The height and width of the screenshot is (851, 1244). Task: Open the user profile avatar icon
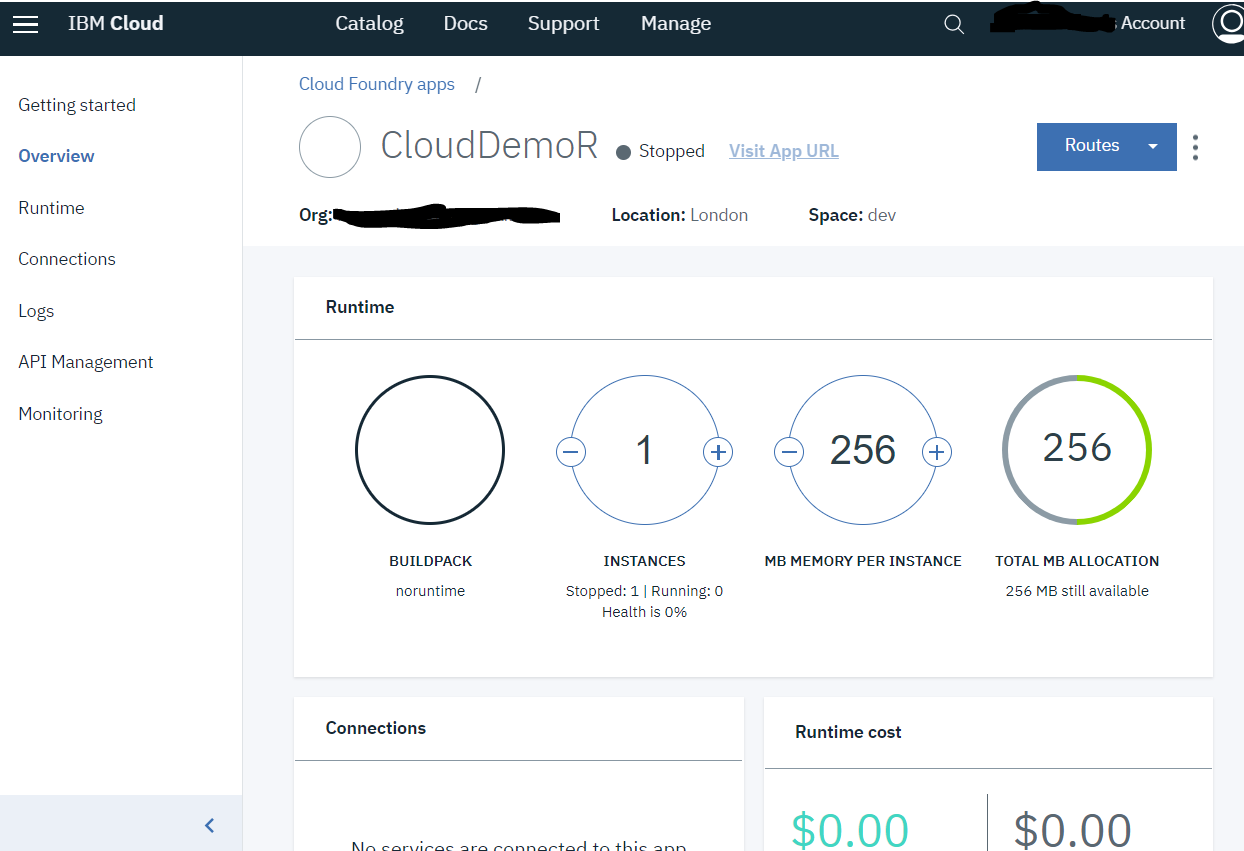[1229, 23]
